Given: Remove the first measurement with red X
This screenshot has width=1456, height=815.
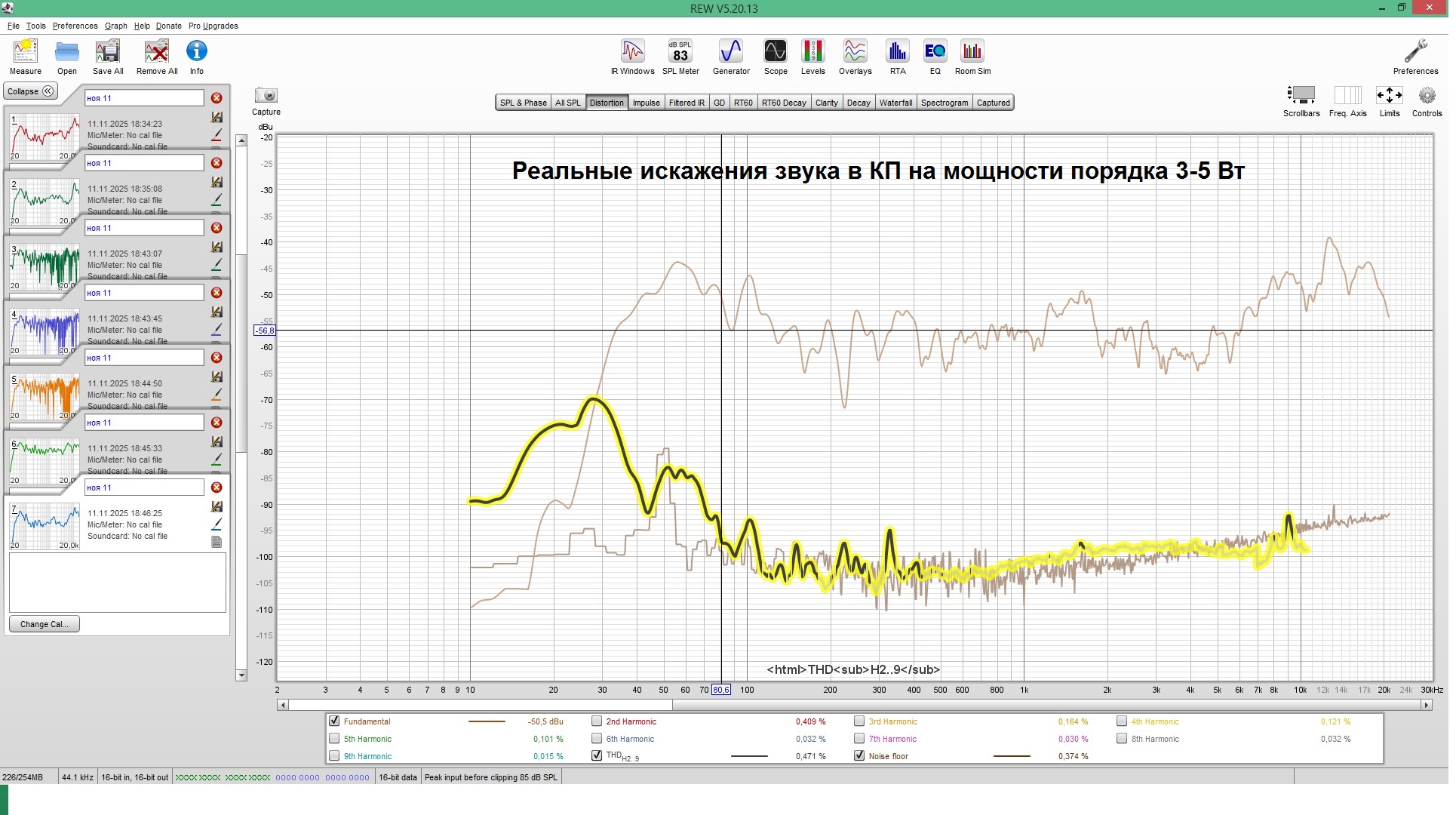Looking at the screenshot, I should click(x=217, y=98).
